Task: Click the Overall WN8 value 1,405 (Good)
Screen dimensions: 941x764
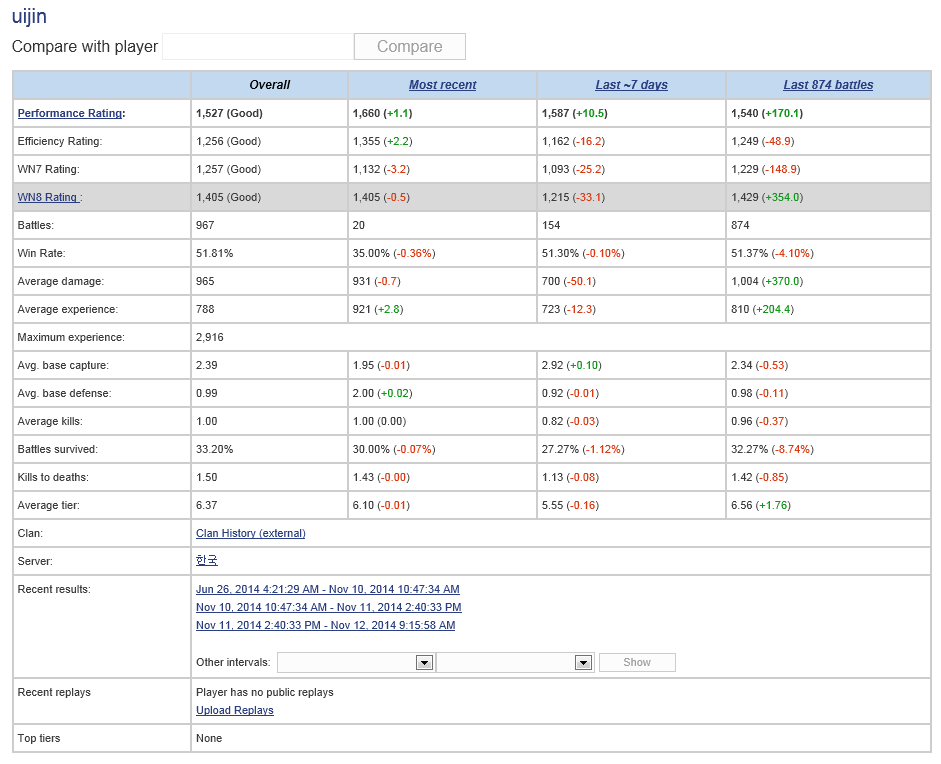Action: 228,197
